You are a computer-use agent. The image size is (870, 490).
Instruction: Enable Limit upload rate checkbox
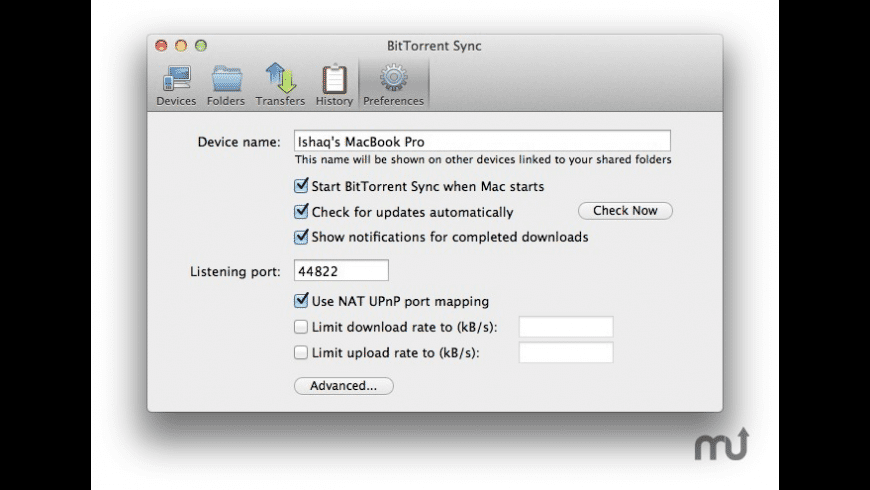tap(301, 352)
